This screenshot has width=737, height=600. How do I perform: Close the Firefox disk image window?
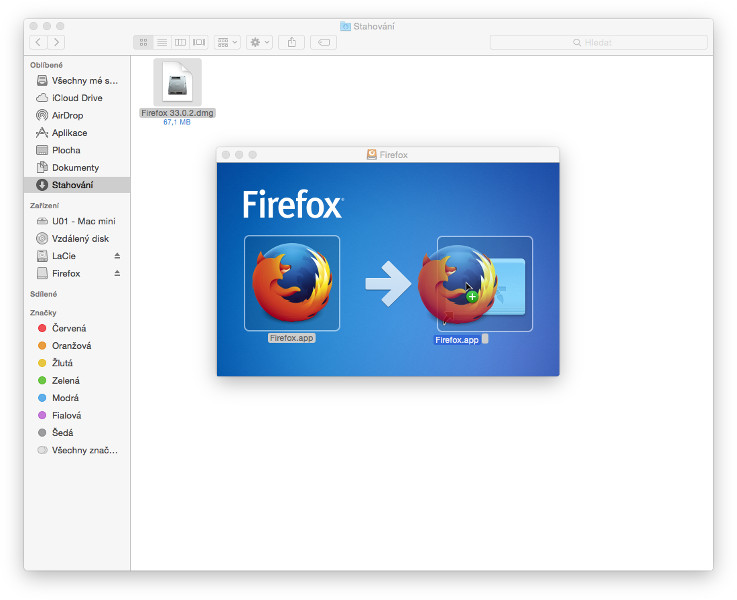226,155
